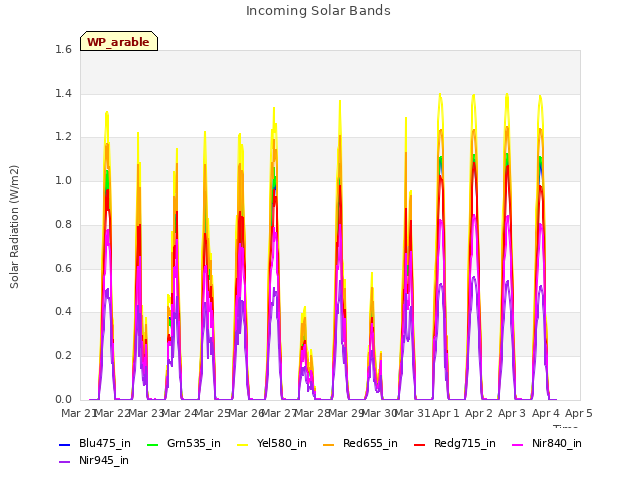
Task: Click the Solar Radiation (W/m2) axis label
Action: click(14, 227)
